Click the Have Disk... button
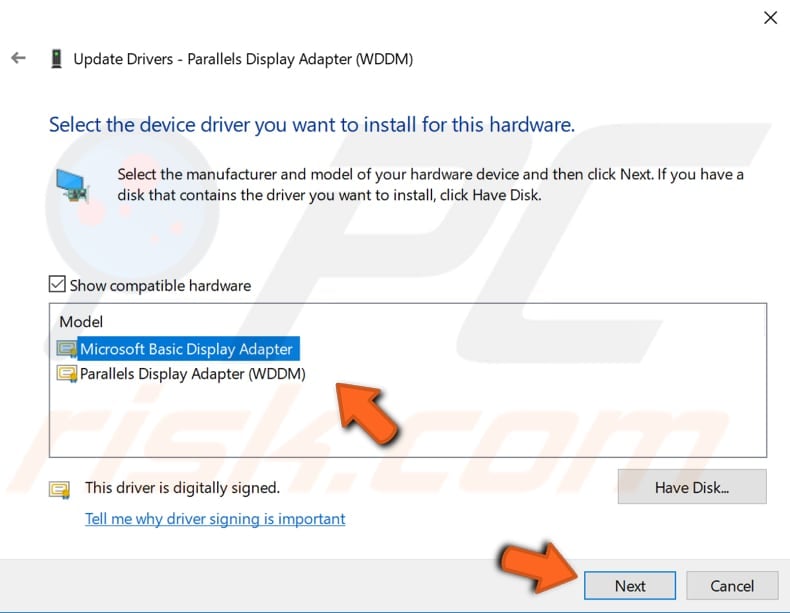Image resolution: width=790 pixels, height=613 pixels. [x=692, y=487]
